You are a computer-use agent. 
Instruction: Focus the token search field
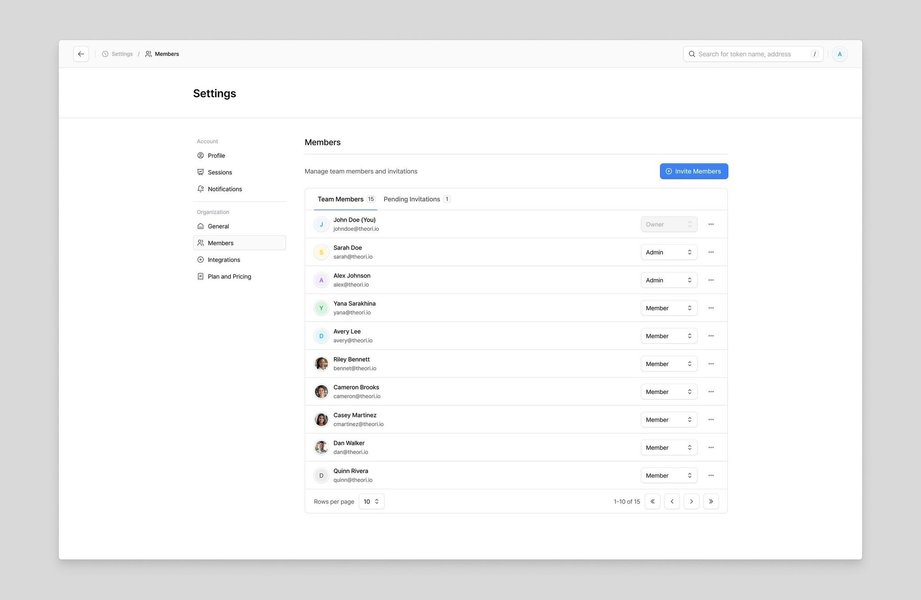(753, 54)
